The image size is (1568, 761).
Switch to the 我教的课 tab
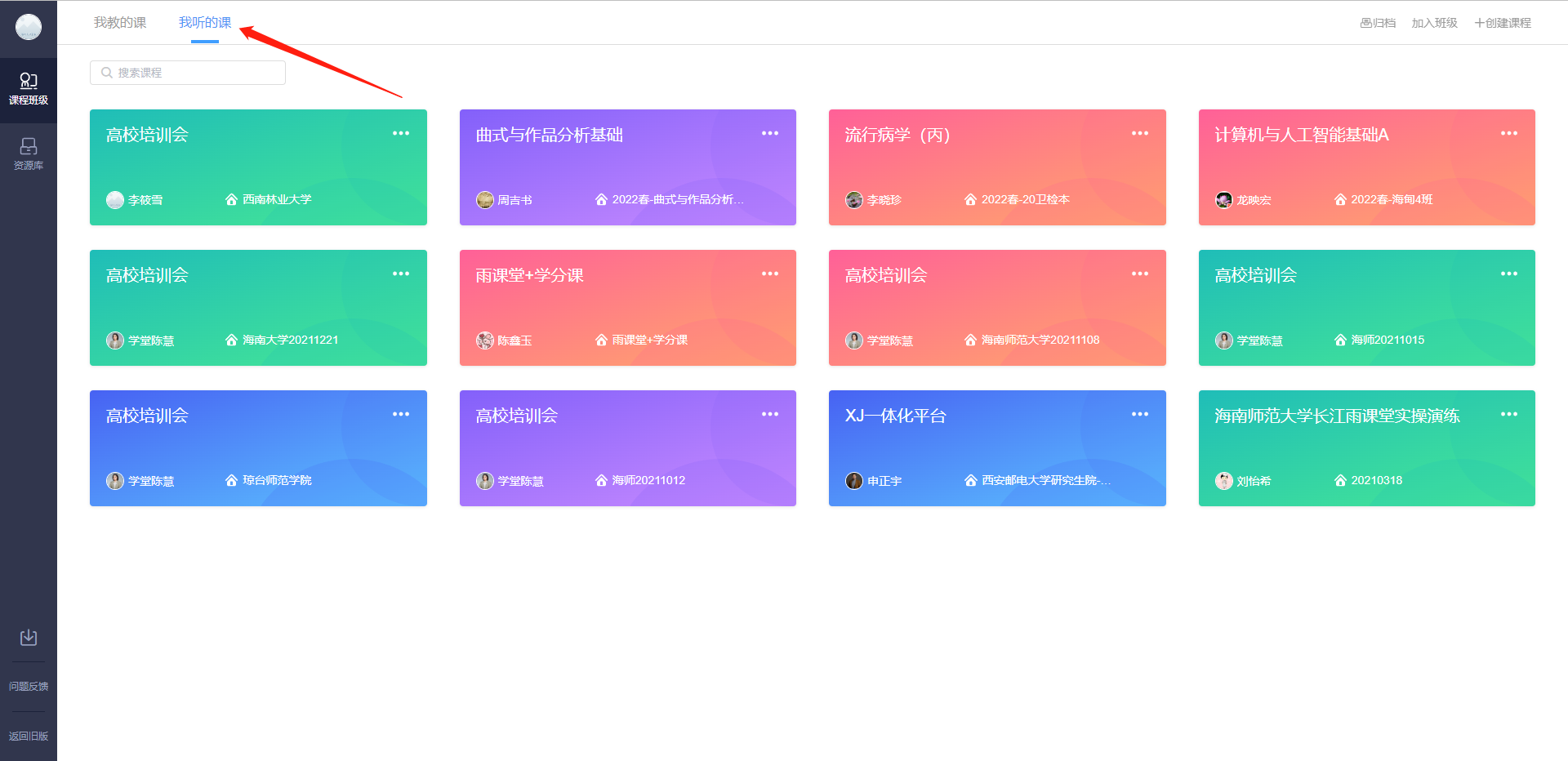tap(120, 23)
